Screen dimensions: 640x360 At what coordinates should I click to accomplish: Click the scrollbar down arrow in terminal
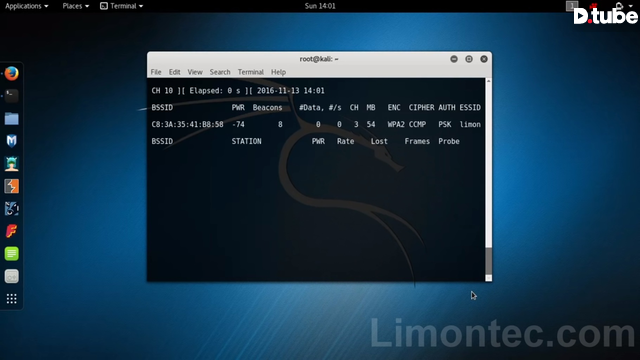(x=489, y=278)
